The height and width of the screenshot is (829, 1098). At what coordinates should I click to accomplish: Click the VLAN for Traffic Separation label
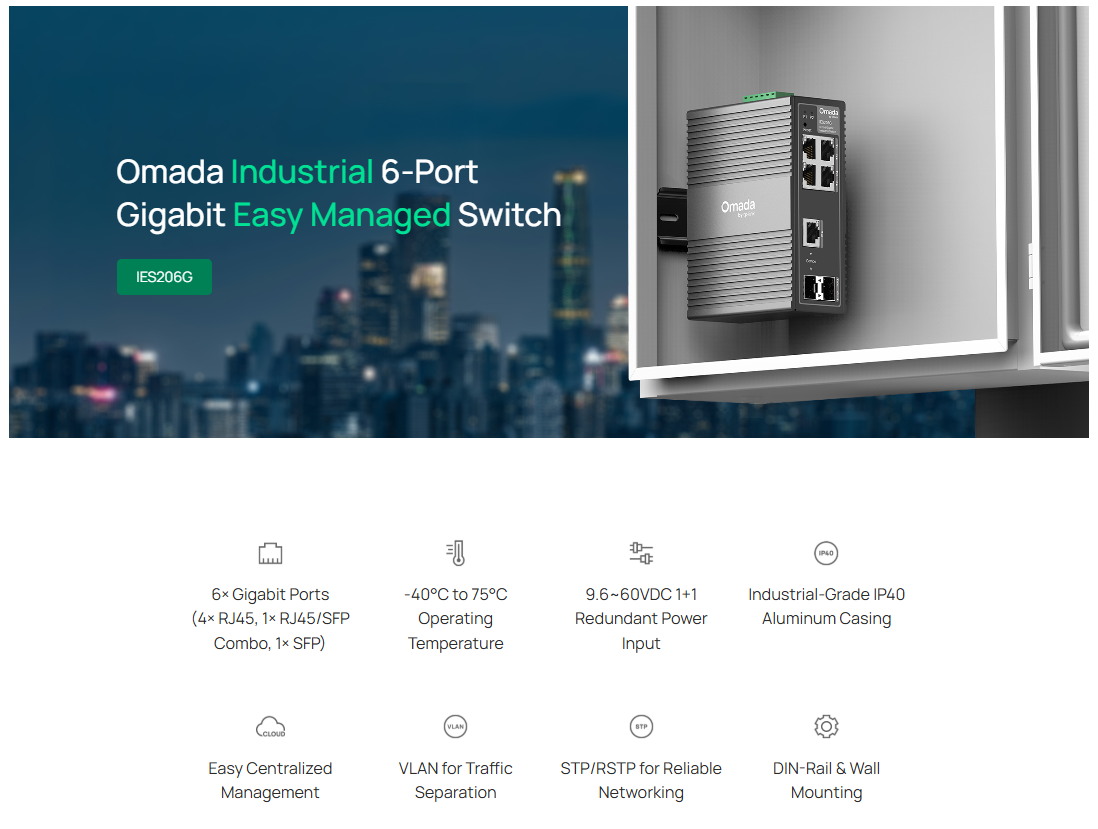[456, 780]
